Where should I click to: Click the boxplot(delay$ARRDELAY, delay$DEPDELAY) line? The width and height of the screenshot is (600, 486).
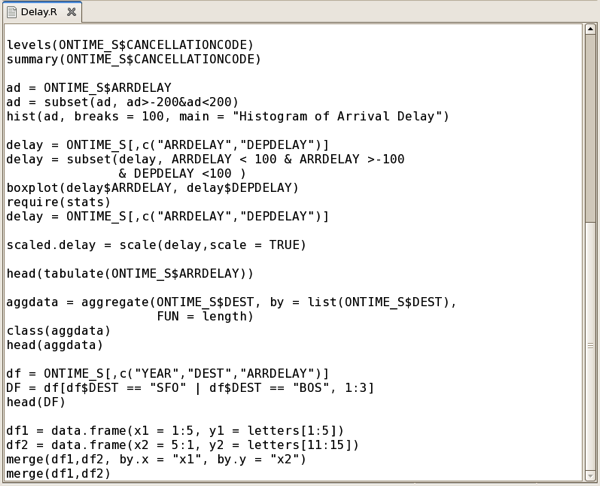click(x=152, y=188)
